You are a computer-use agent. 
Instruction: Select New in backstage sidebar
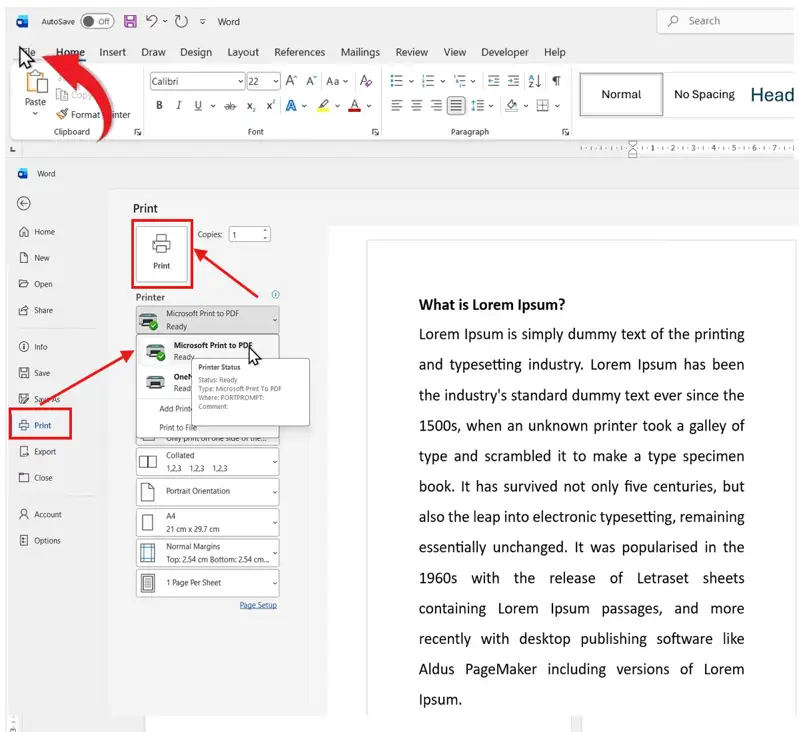[x=34, y=258]
